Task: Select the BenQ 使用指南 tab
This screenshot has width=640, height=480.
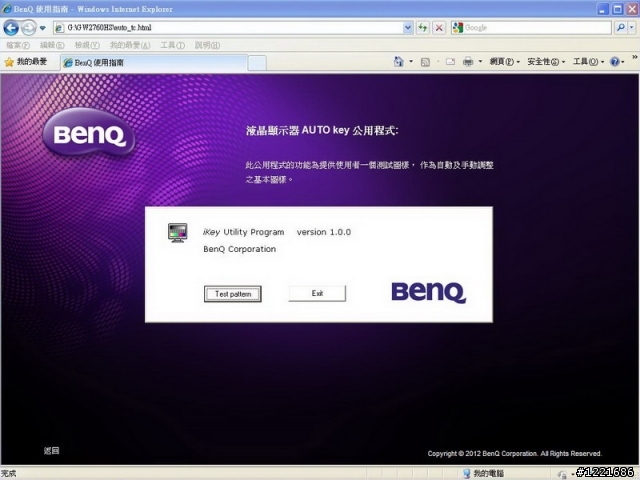Action: point(154,62)
